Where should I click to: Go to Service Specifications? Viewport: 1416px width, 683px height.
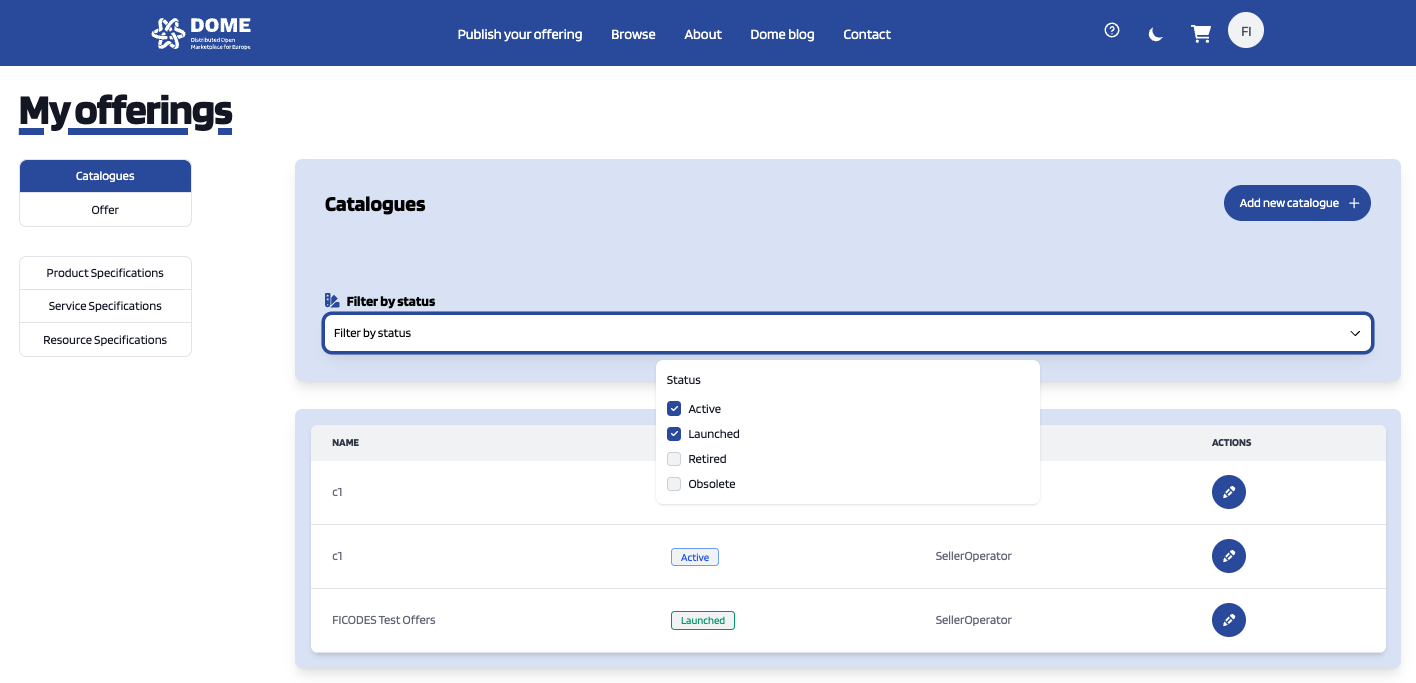(105, 306)
